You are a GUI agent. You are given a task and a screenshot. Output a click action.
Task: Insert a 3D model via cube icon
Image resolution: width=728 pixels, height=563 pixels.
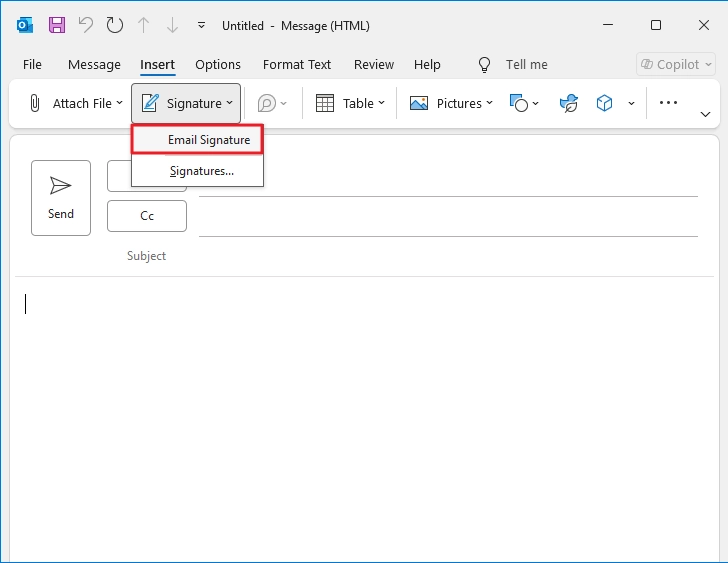[604, 103]
